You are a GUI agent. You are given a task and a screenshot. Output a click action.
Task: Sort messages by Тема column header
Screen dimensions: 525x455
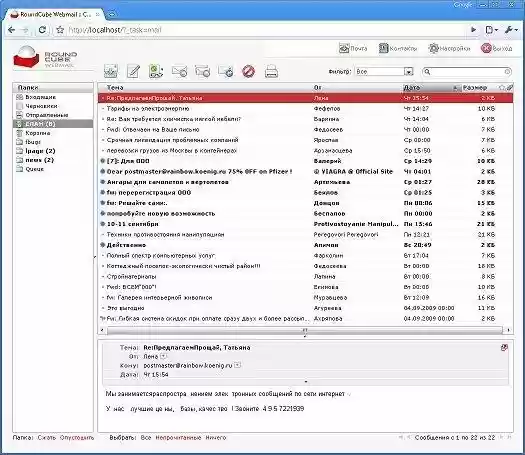pyautogui.click(x=115, y=87)
